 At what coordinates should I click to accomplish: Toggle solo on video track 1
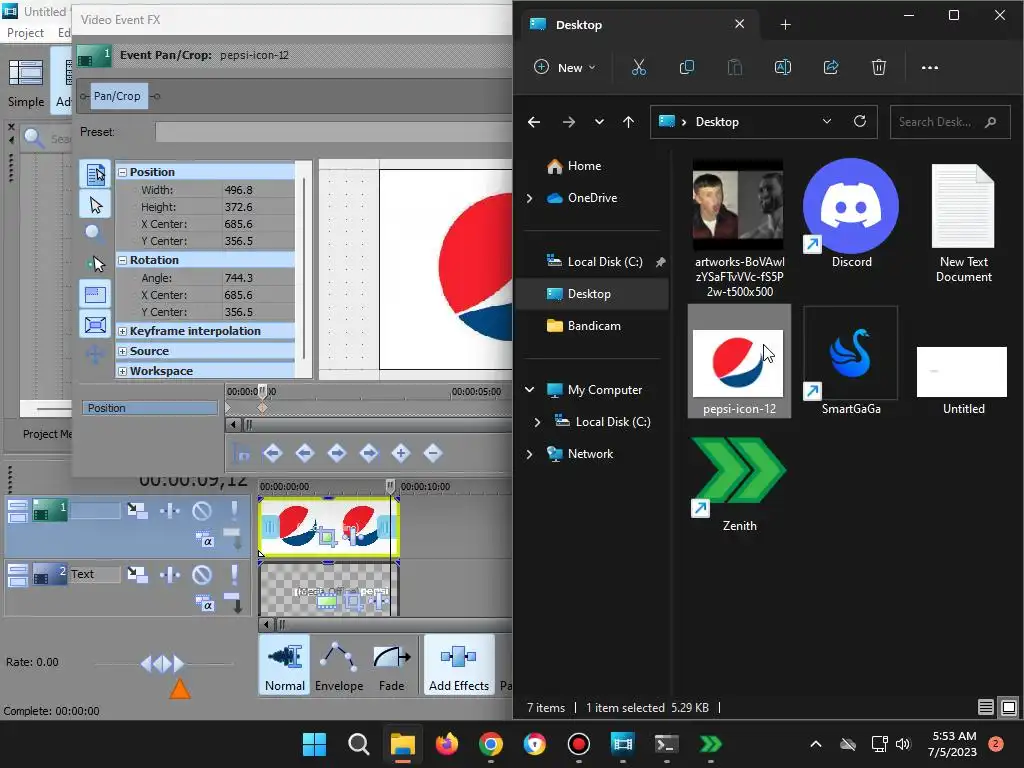pos(234,511)
